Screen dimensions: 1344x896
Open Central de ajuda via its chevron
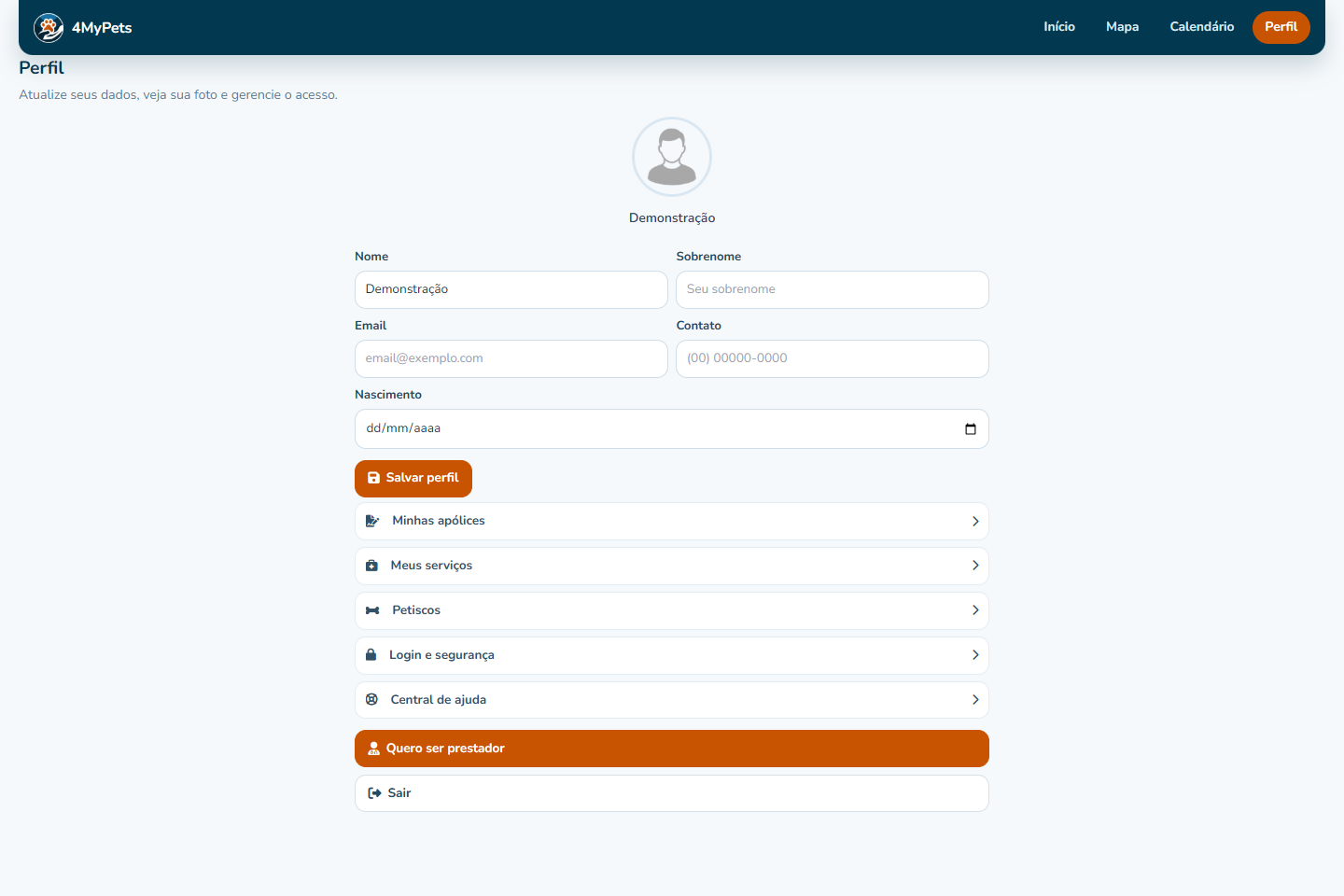click(x=975, y=700)
